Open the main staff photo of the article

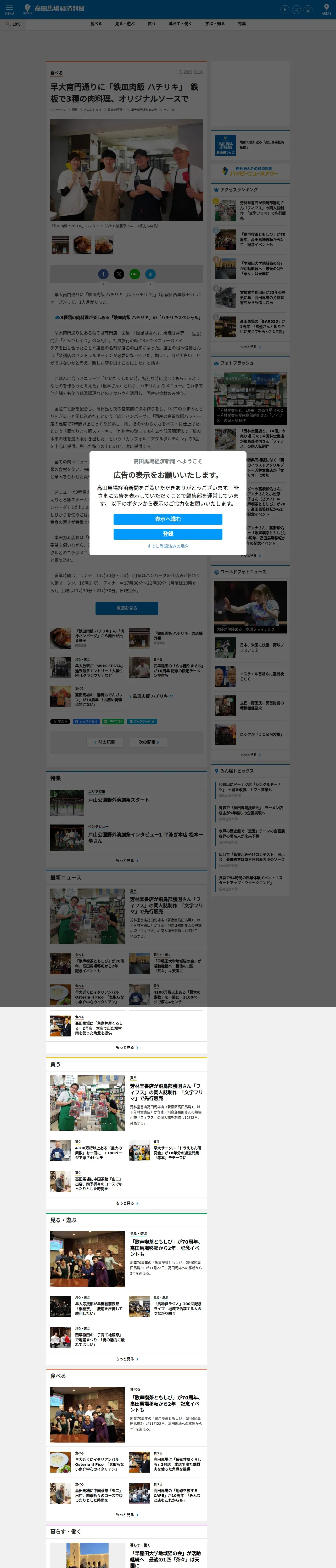coord(127,170)
